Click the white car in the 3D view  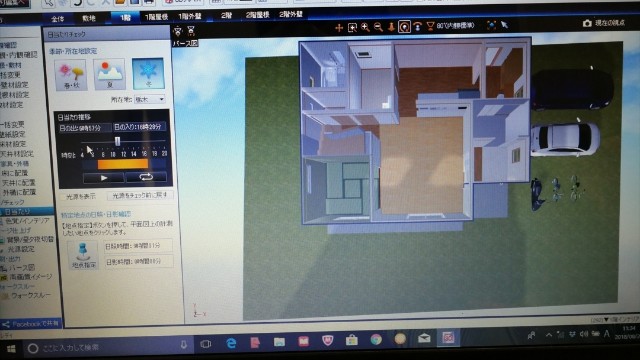(x=565, y=138)
